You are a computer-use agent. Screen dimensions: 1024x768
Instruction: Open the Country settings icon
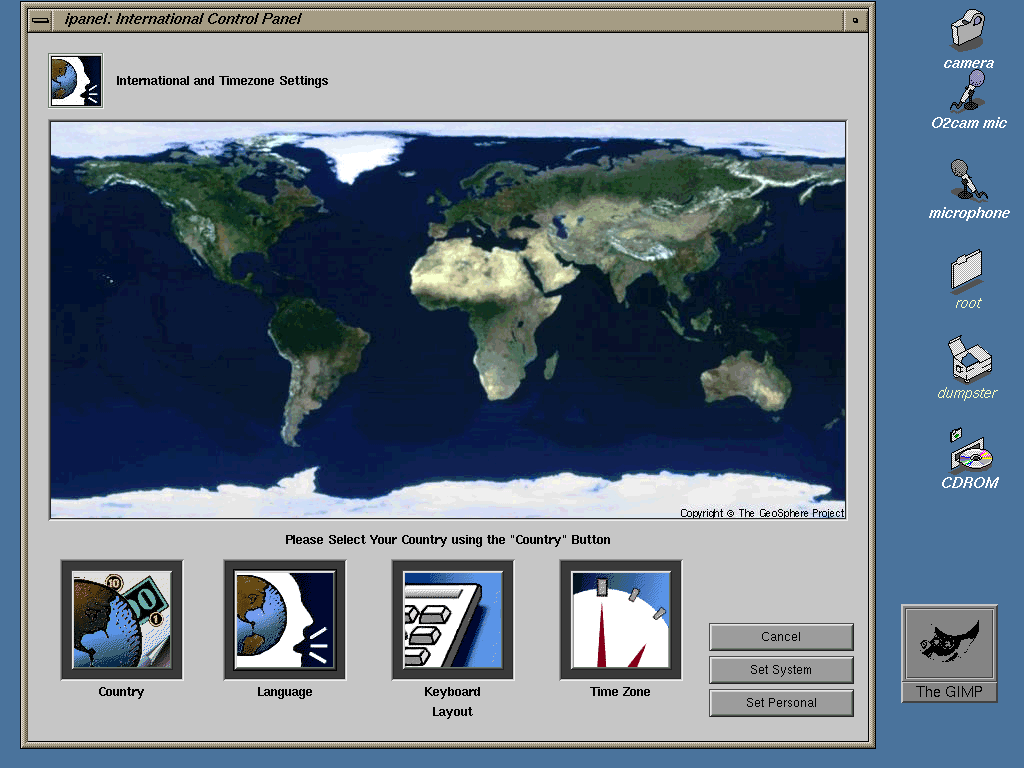pos(121,620)
